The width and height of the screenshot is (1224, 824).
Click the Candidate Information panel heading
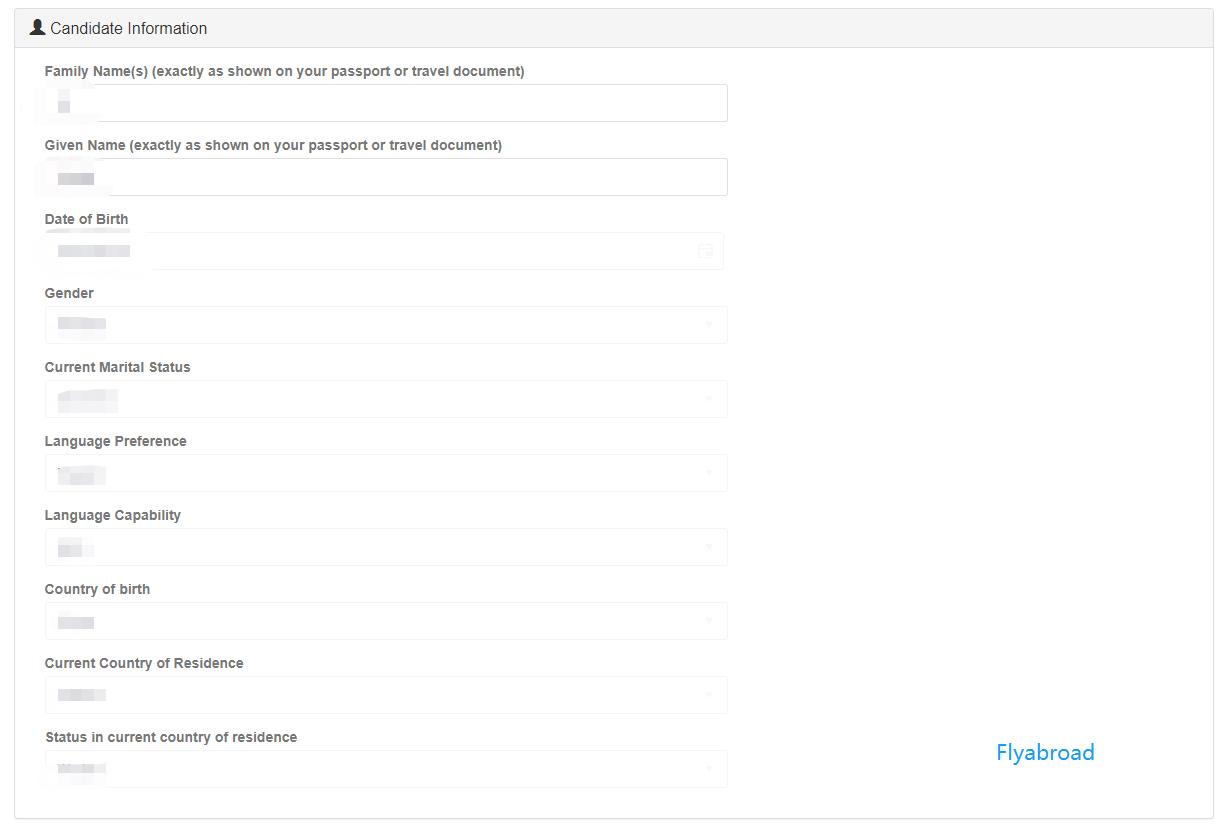[128, 28]
